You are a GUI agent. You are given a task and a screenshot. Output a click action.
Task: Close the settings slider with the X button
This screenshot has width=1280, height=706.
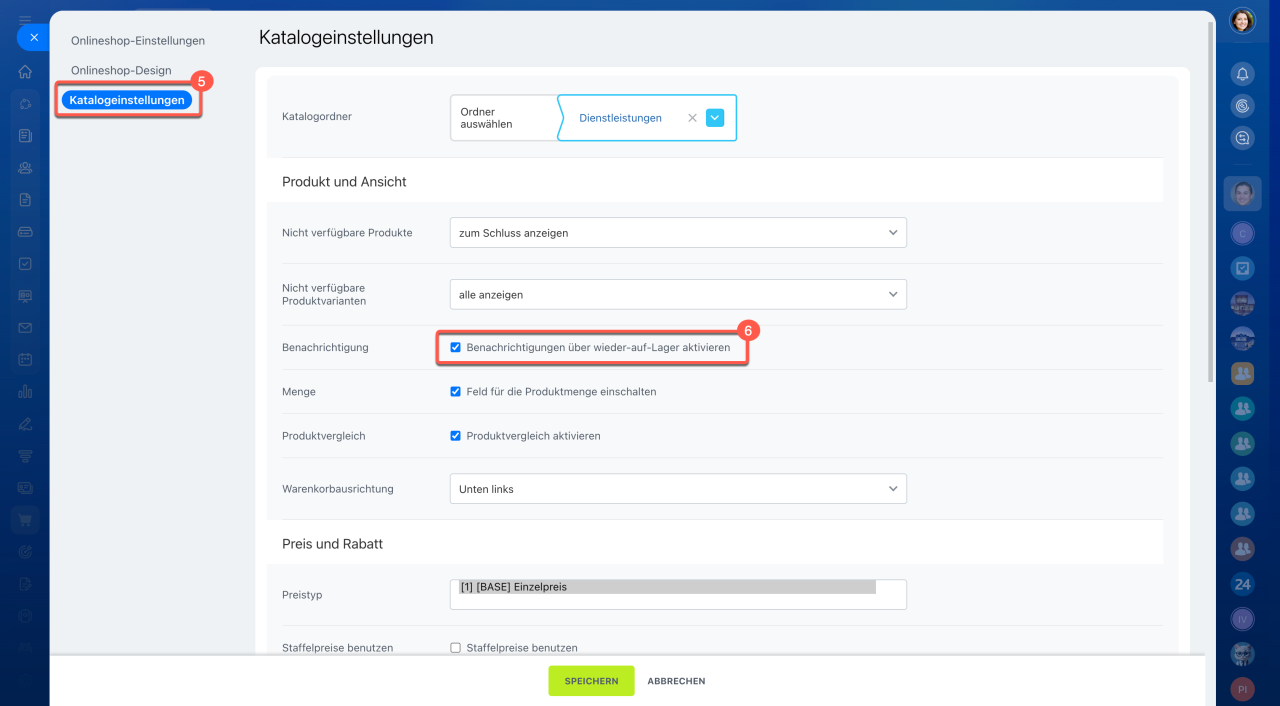[x=33, y=37]
